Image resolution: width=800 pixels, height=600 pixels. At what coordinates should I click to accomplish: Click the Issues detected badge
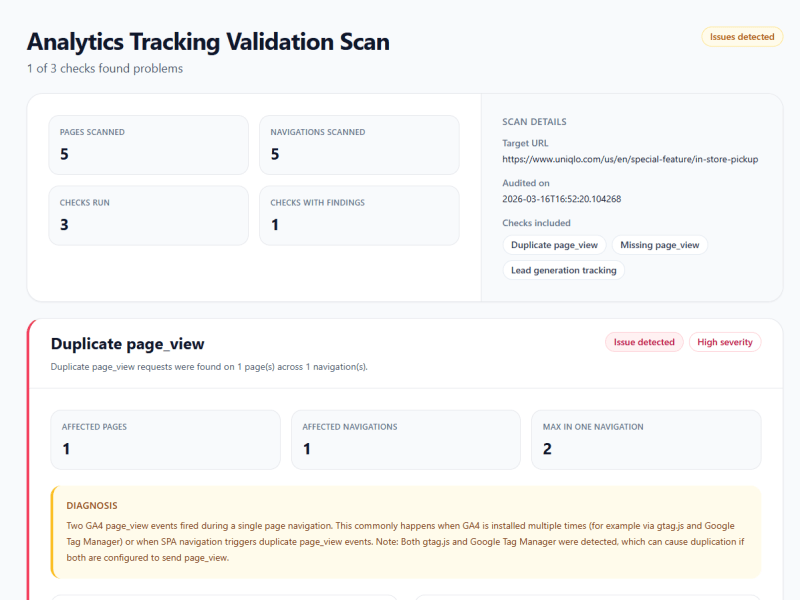(x=741, y=36)
